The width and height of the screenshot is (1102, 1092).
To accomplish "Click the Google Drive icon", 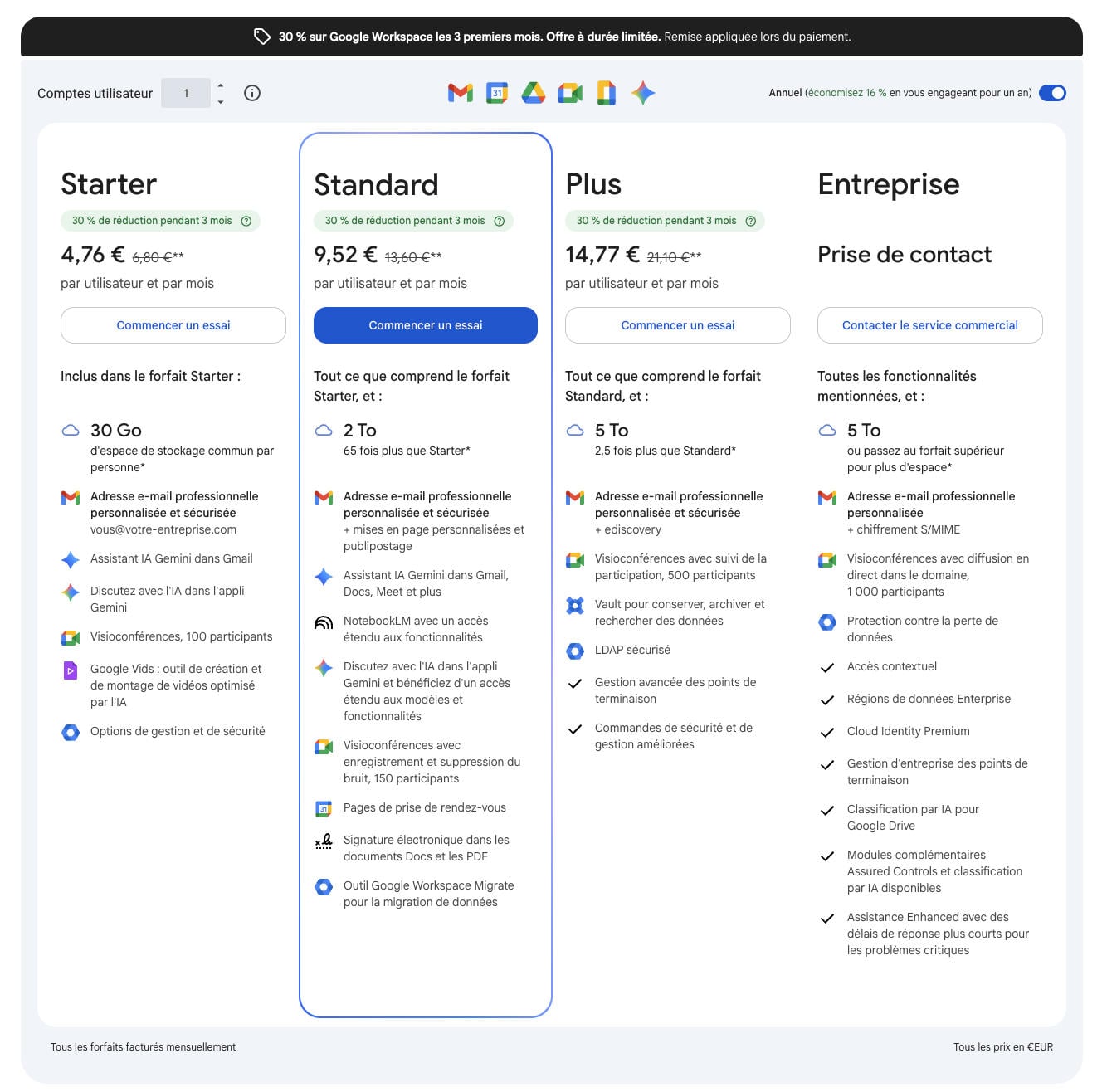I will [534, 93].
